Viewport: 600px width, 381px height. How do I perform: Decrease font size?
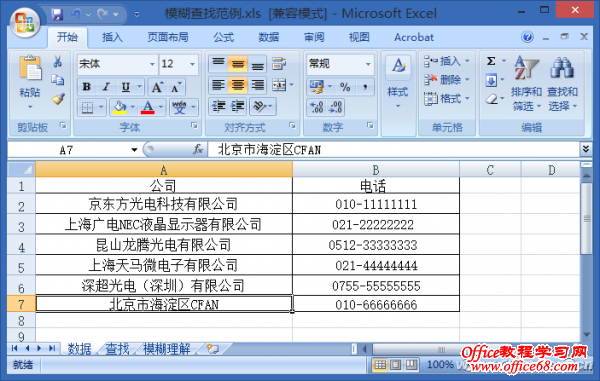coord(176,87)
